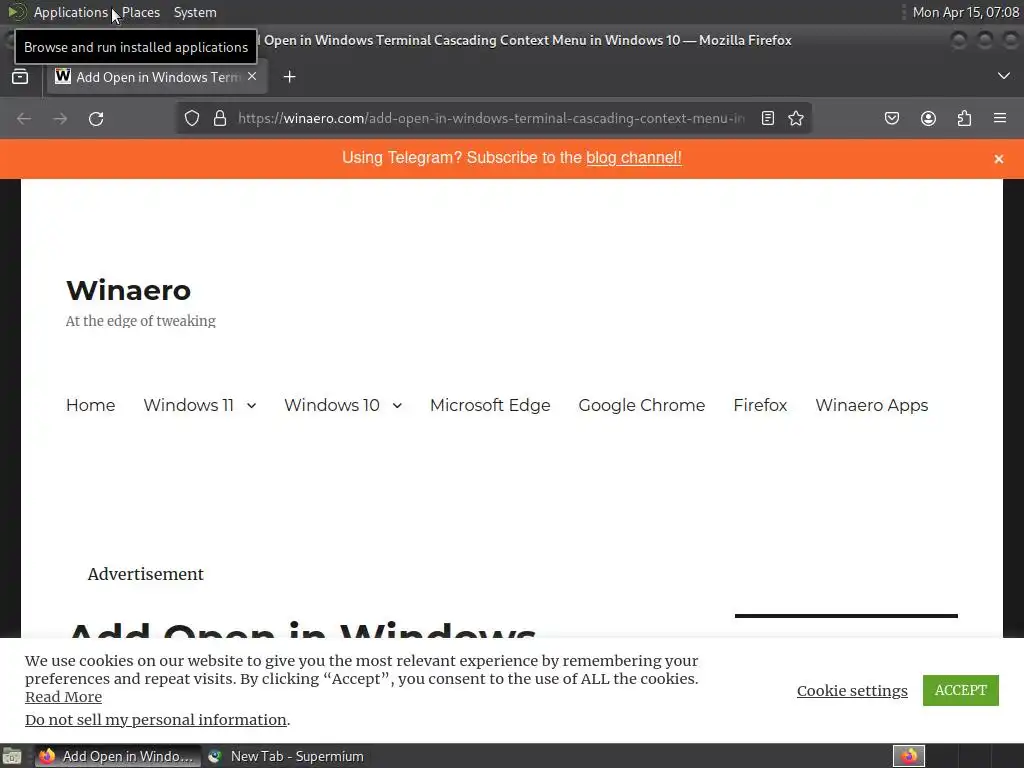Follow the blog channel! link
This screenshot has height=768, width=1024.
[633, 157]
